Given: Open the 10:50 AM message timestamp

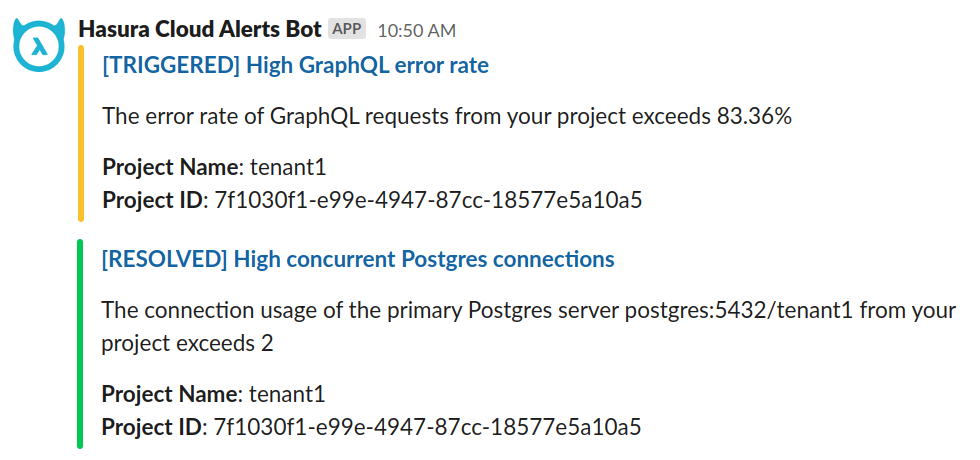Looking at the screenshot, I should pyautogui.click(x=416, y=31).
